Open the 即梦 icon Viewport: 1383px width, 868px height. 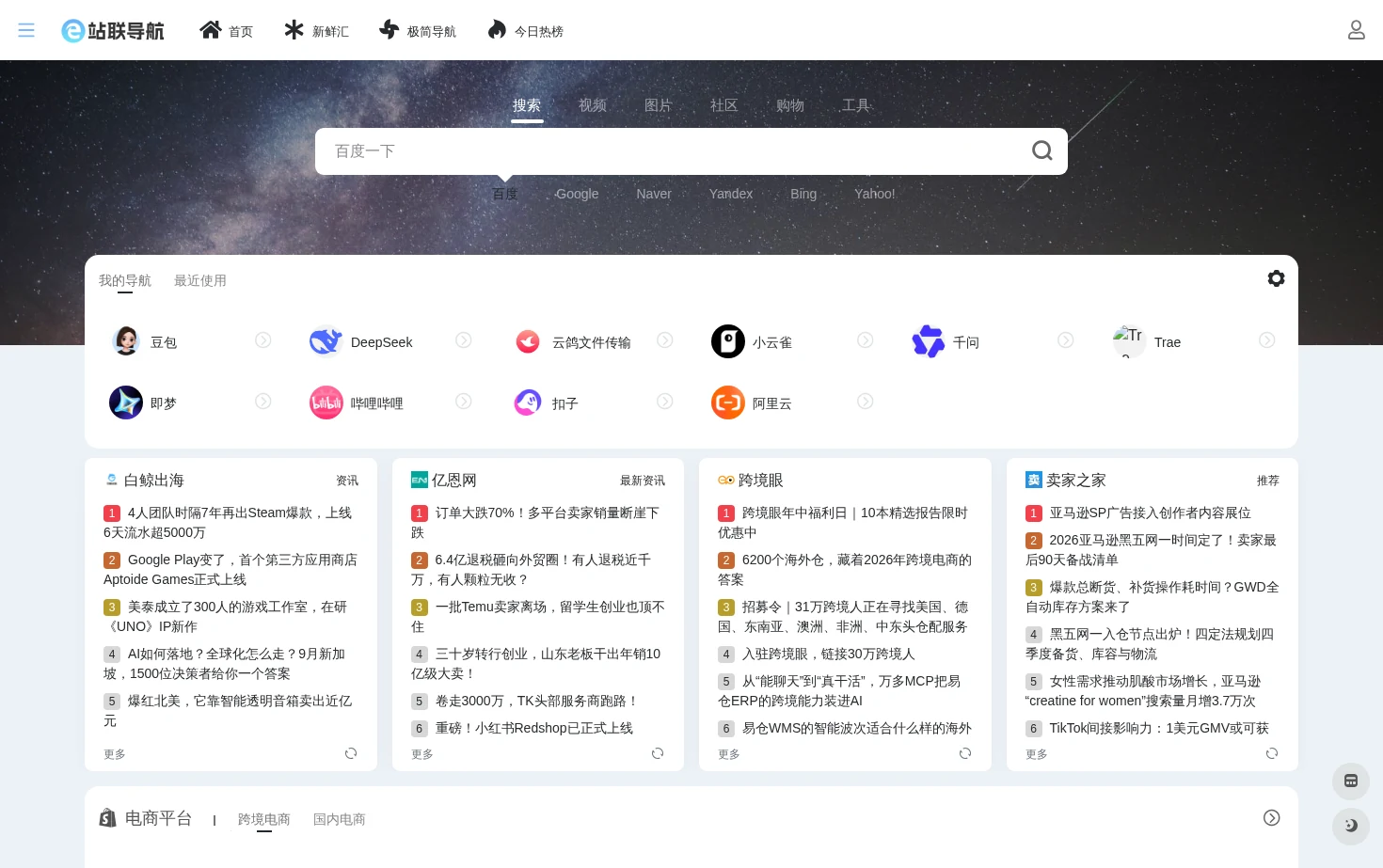pyautogui.click(x=126, y=402)
